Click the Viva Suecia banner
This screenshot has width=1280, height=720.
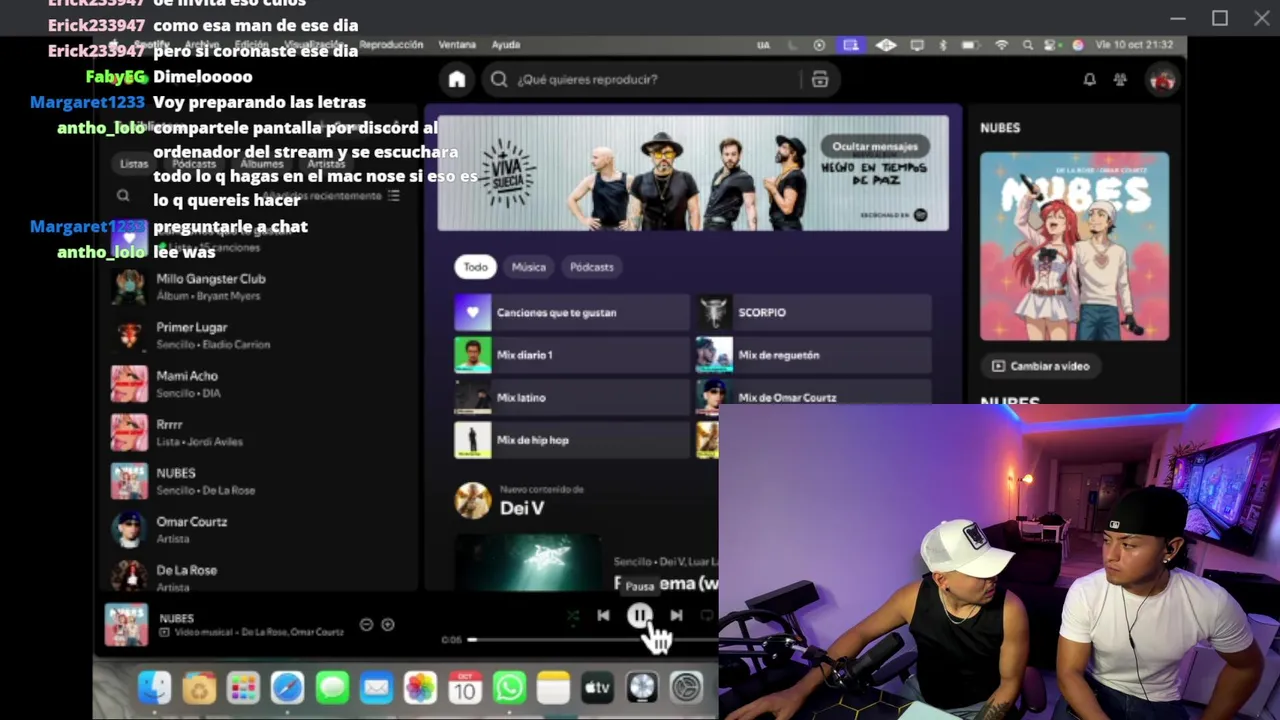[693, 173]
